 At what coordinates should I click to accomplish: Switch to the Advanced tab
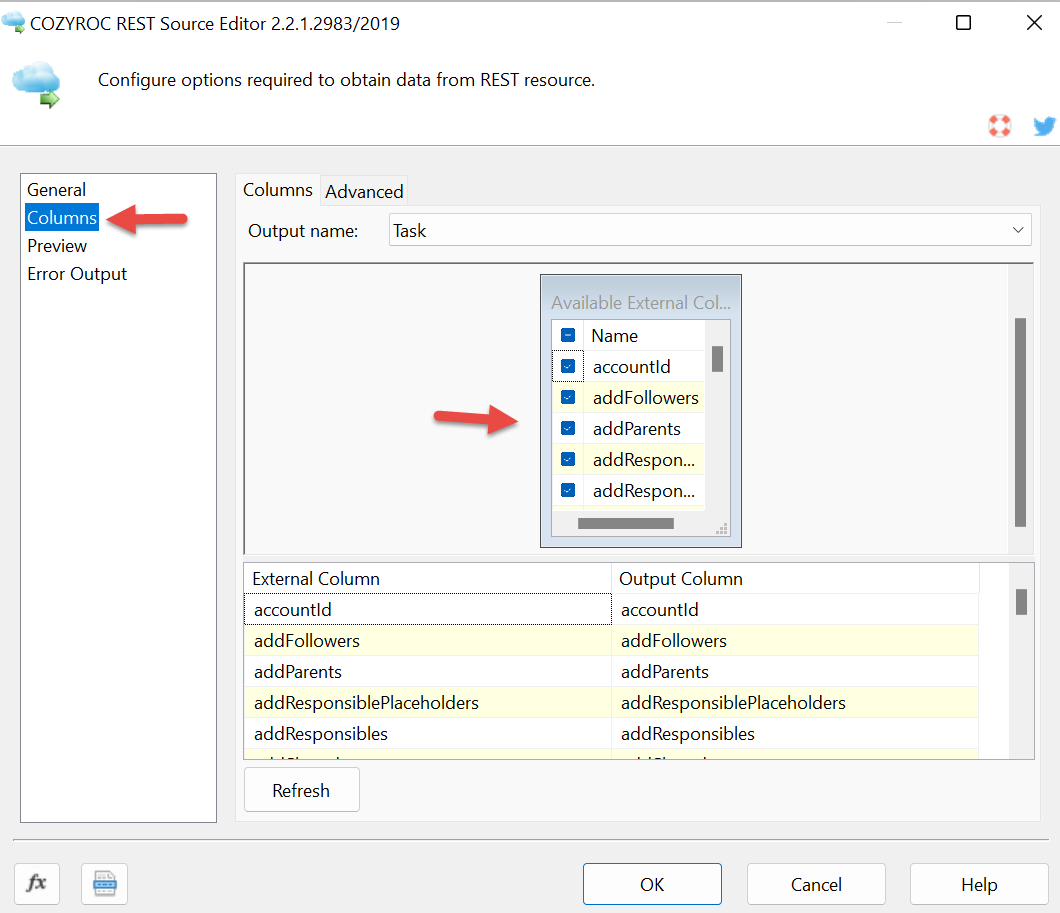364,192
